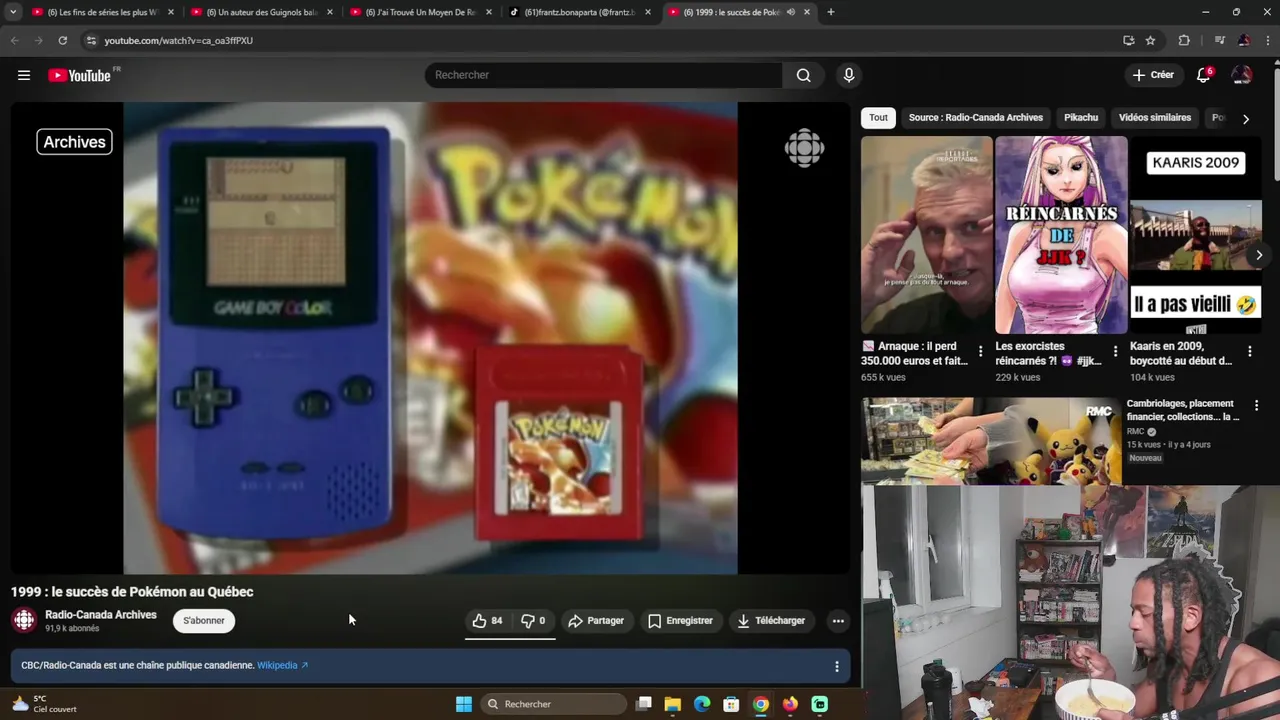Open the Radio-Canada Archives channel name
1280x720 pixels.
101,615
